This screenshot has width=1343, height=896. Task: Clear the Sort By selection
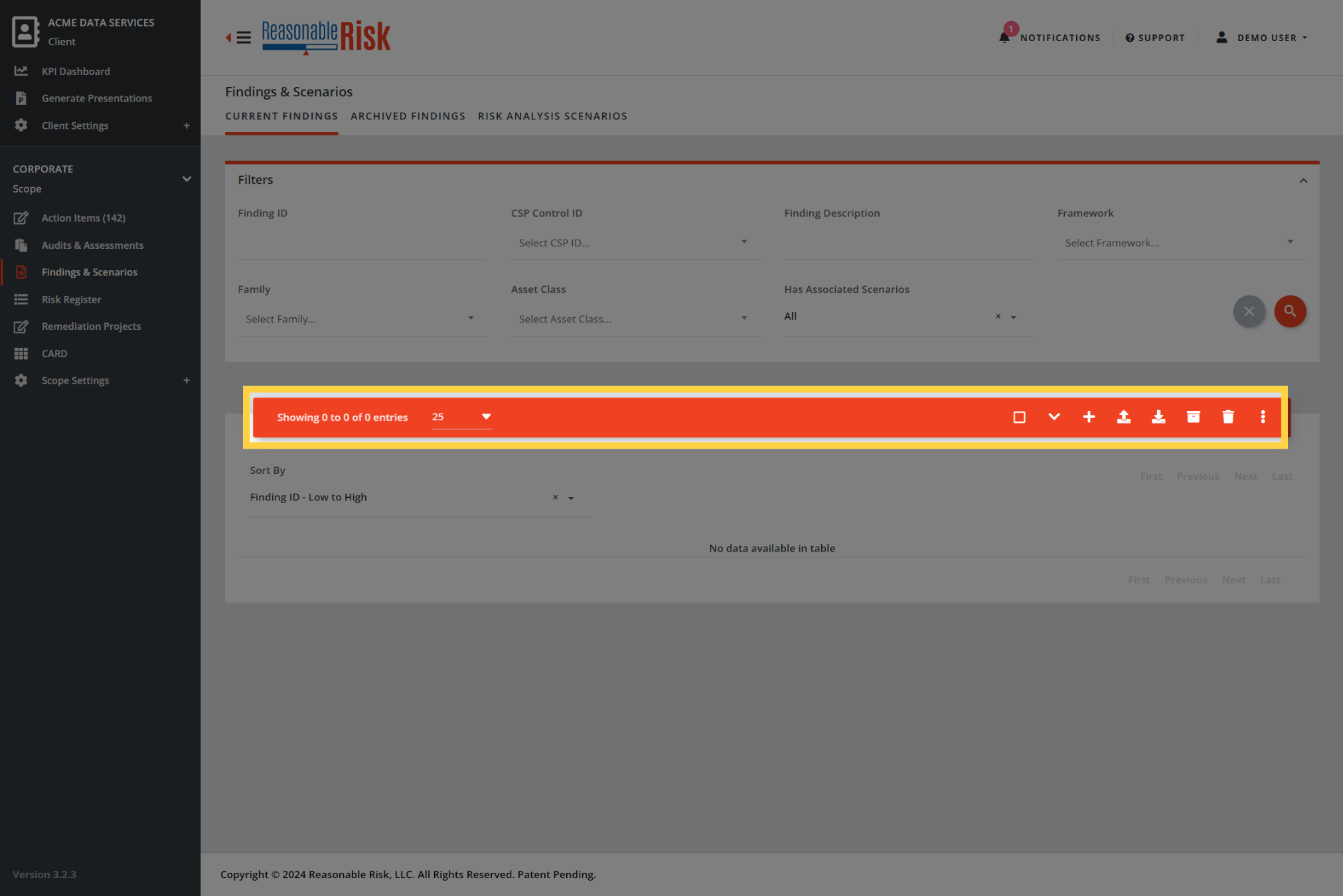point(555,497)
